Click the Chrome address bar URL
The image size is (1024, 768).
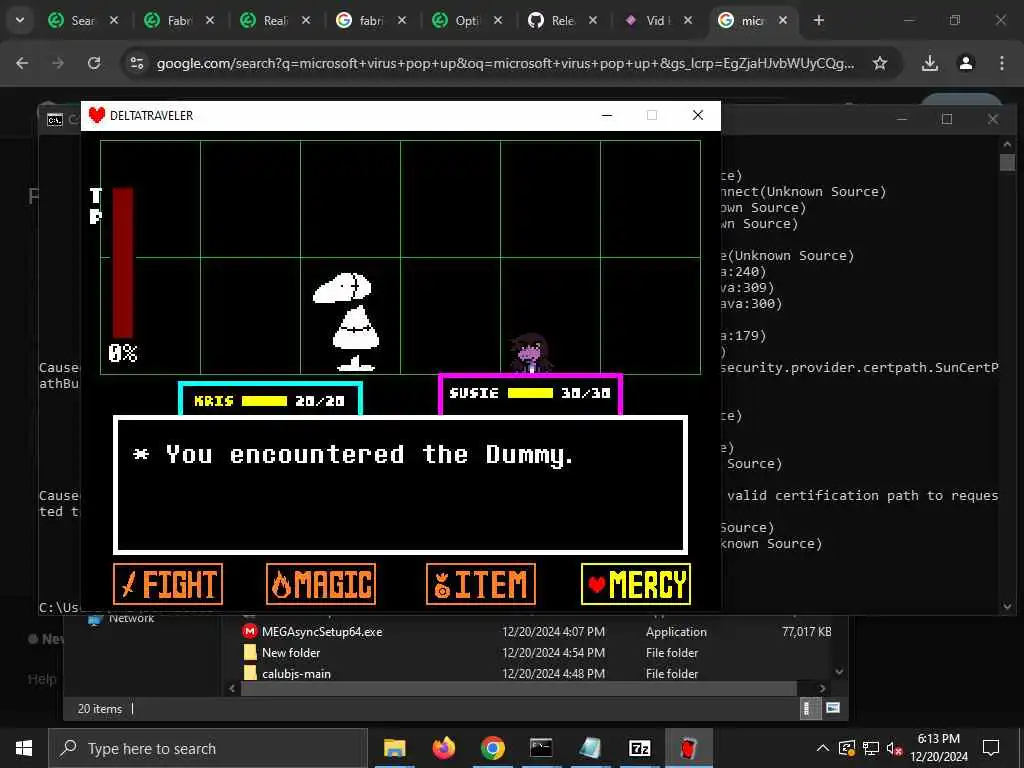tap(505, 63)
